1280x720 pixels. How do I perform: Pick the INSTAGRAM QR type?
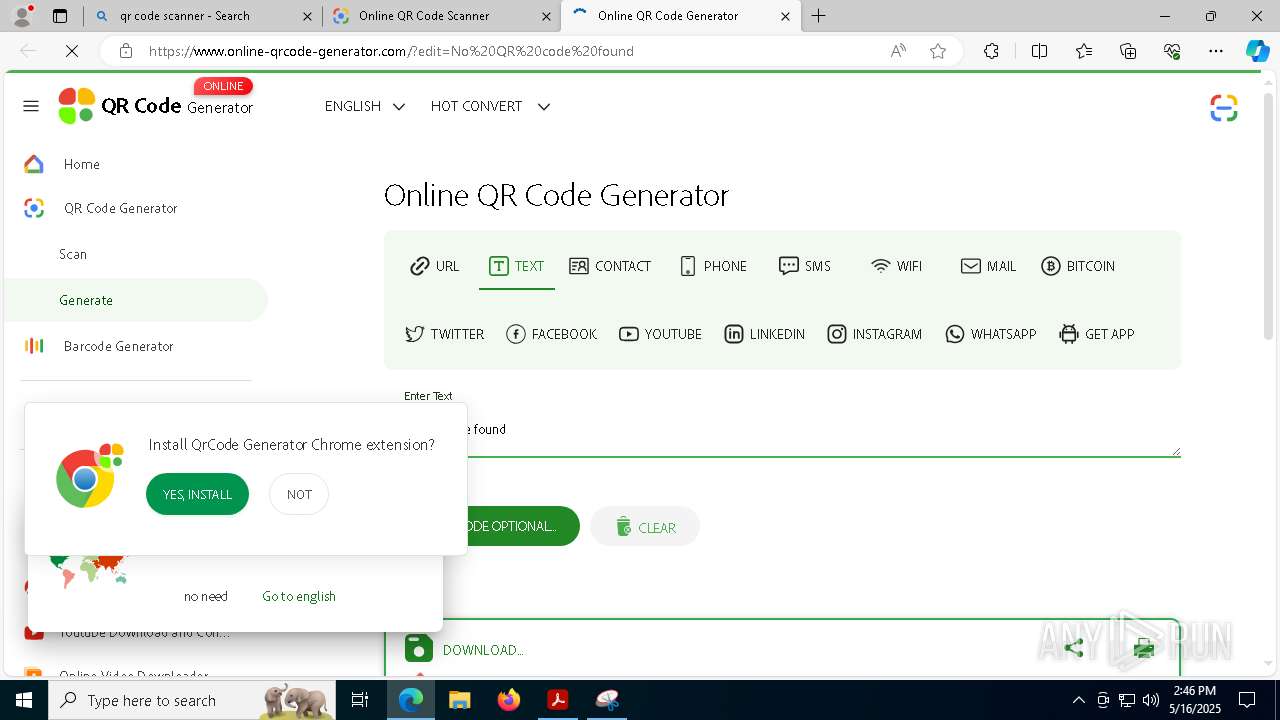coord(875,334)
